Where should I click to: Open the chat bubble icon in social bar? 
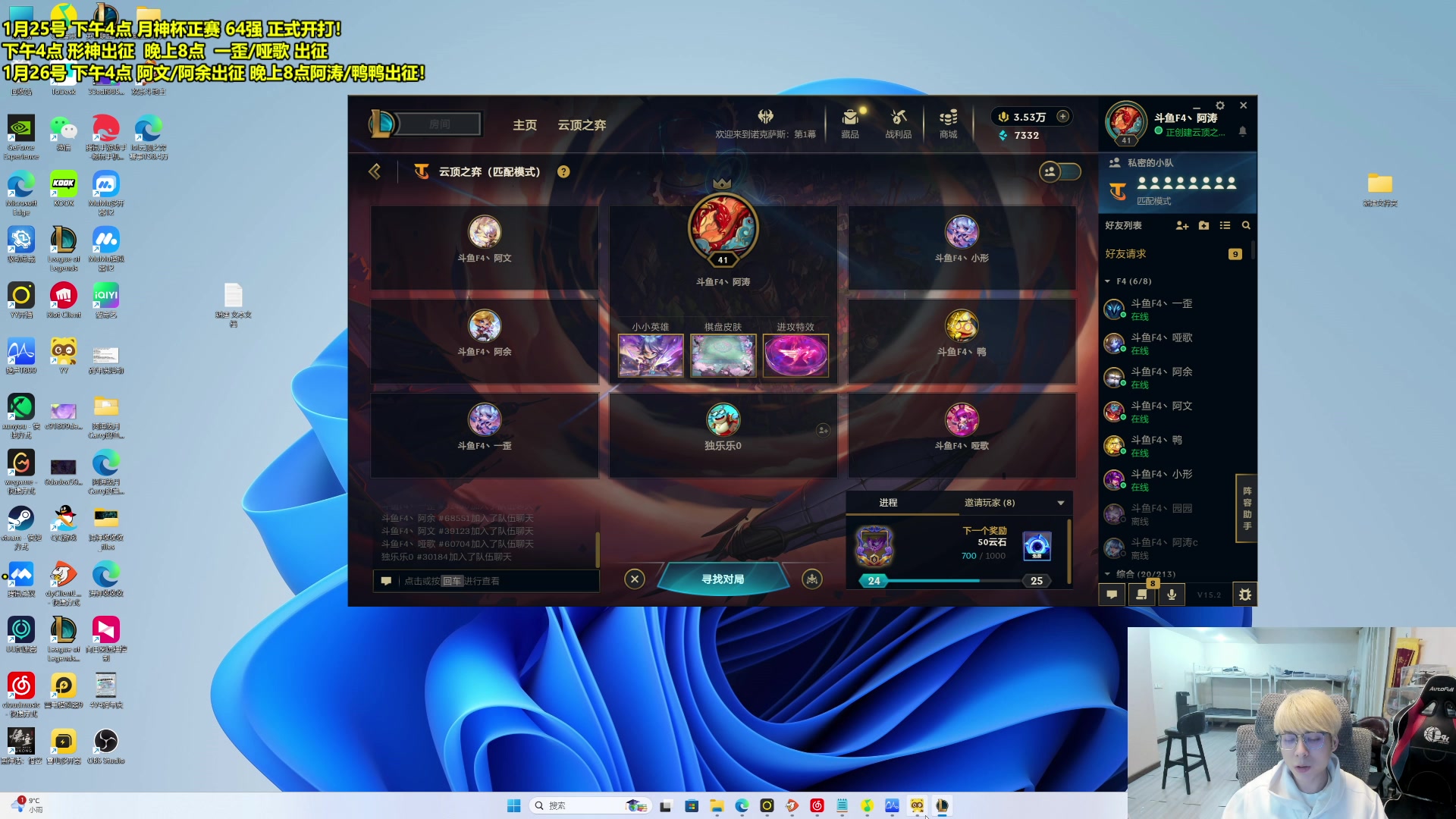pos(1112,595)
